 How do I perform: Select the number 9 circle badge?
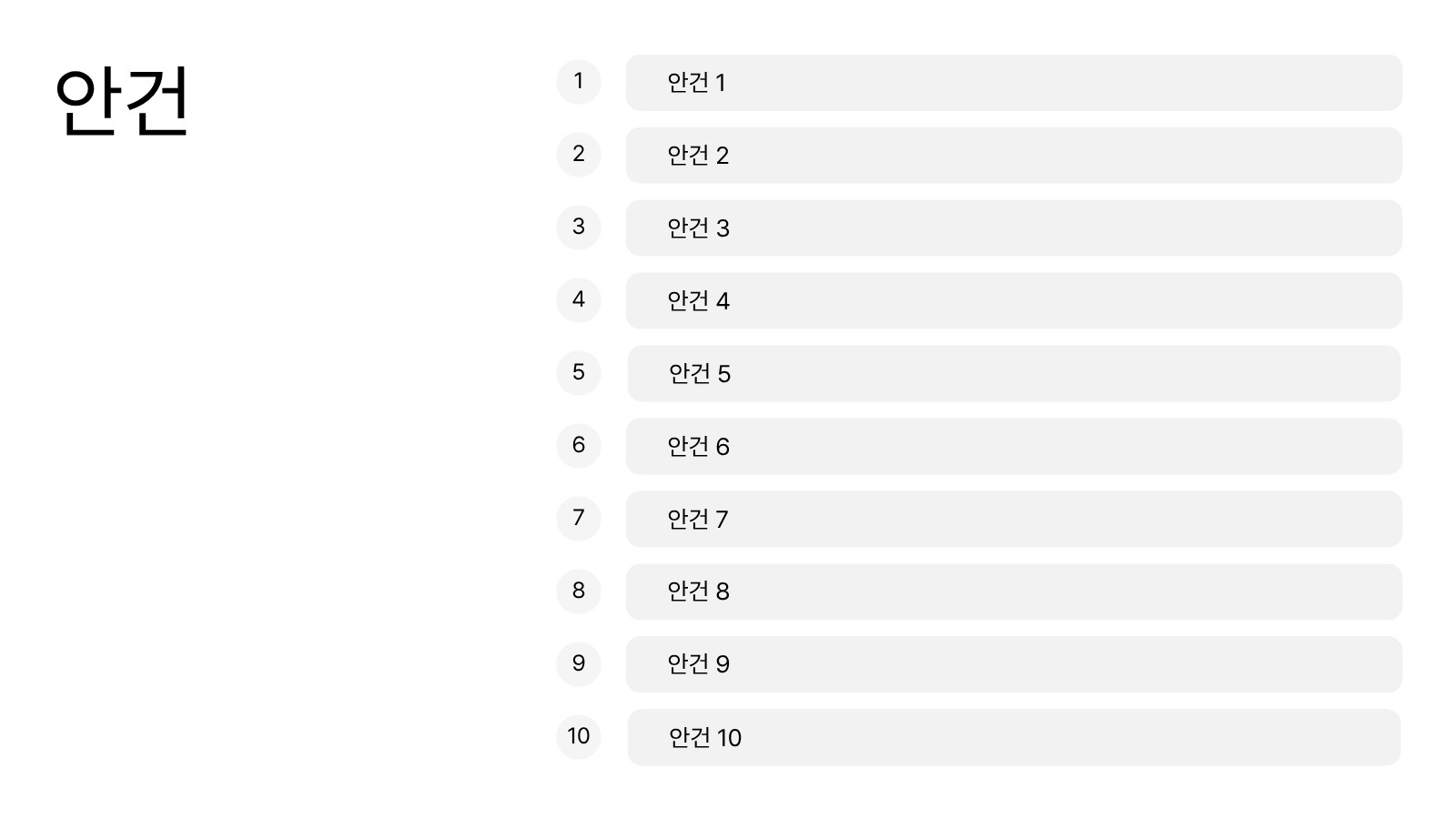[x=579, y=664]
